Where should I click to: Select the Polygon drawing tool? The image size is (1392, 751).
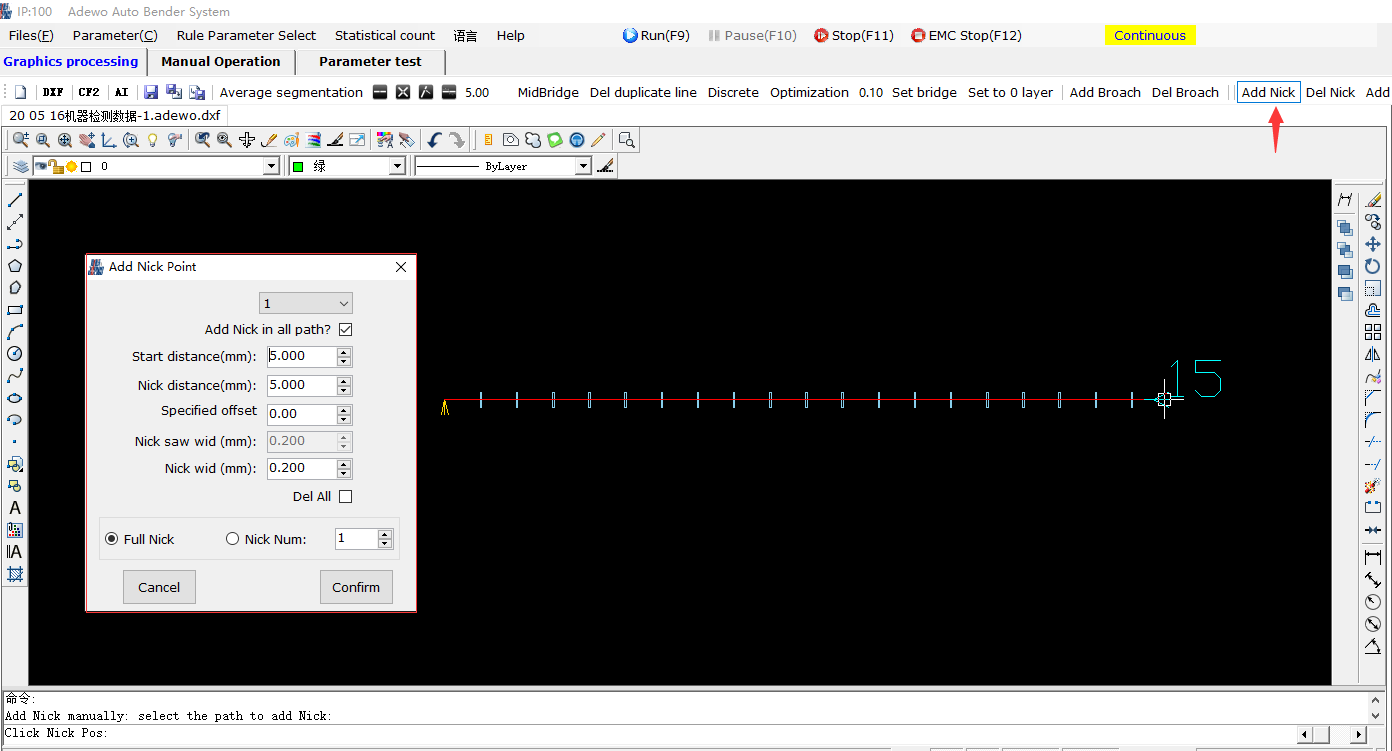point(15,266)
